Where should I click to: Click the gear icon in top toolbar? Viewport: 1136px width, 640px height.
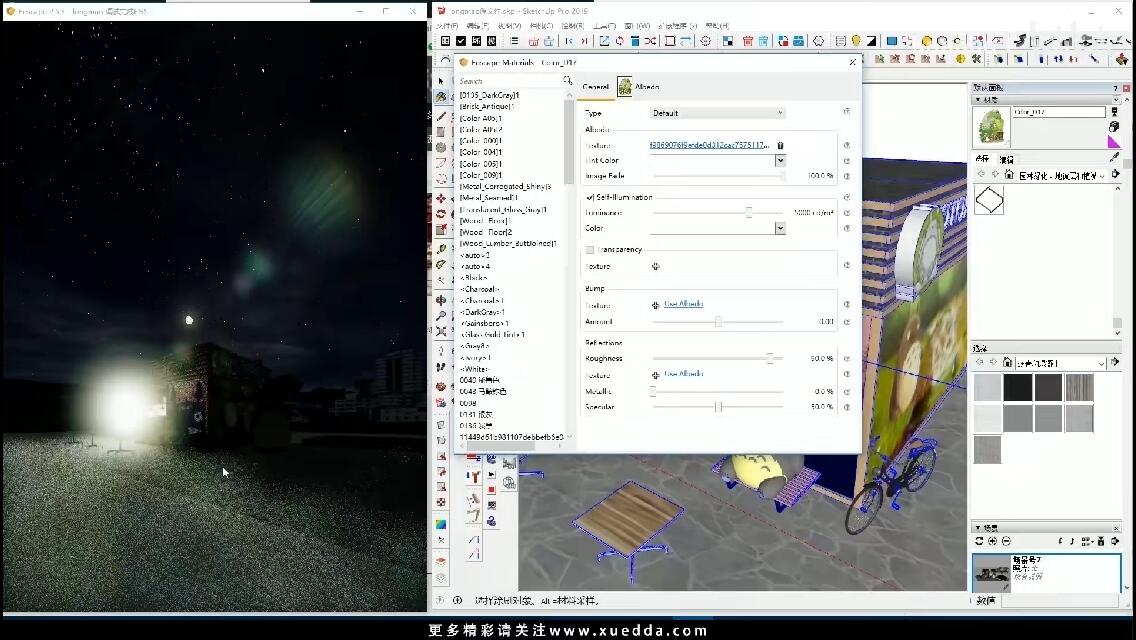(x=705, y=41)
